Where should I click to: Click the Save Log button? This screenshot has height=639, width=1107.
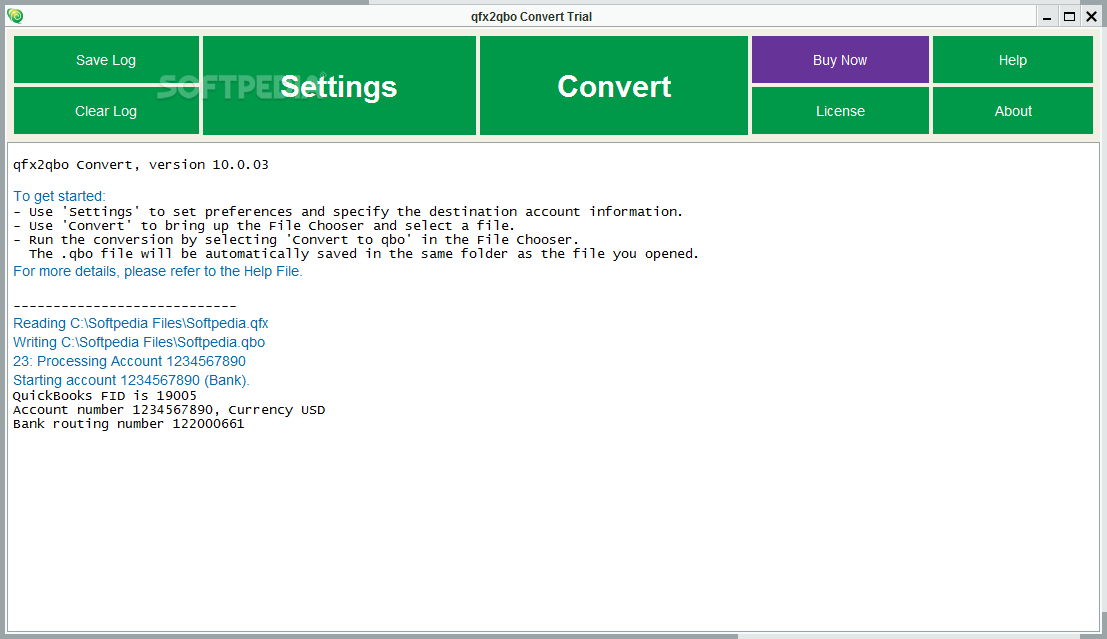(106, 60)
